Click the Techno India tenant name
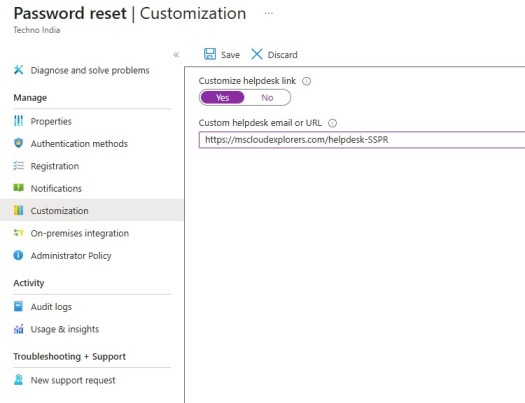Viewport: 525px width, 403px height. pyautogui.click(x=37, y=30)
